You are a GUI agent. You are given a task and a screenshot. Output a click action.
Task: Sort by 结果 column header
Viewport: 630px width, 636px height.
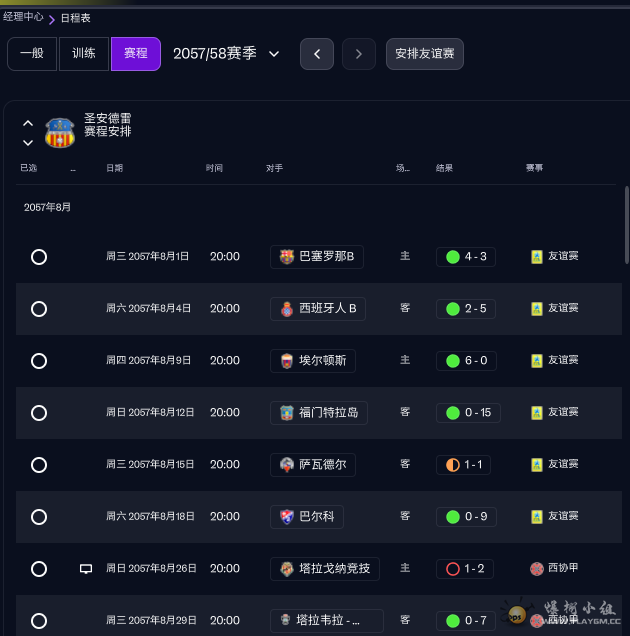point(444,168)
